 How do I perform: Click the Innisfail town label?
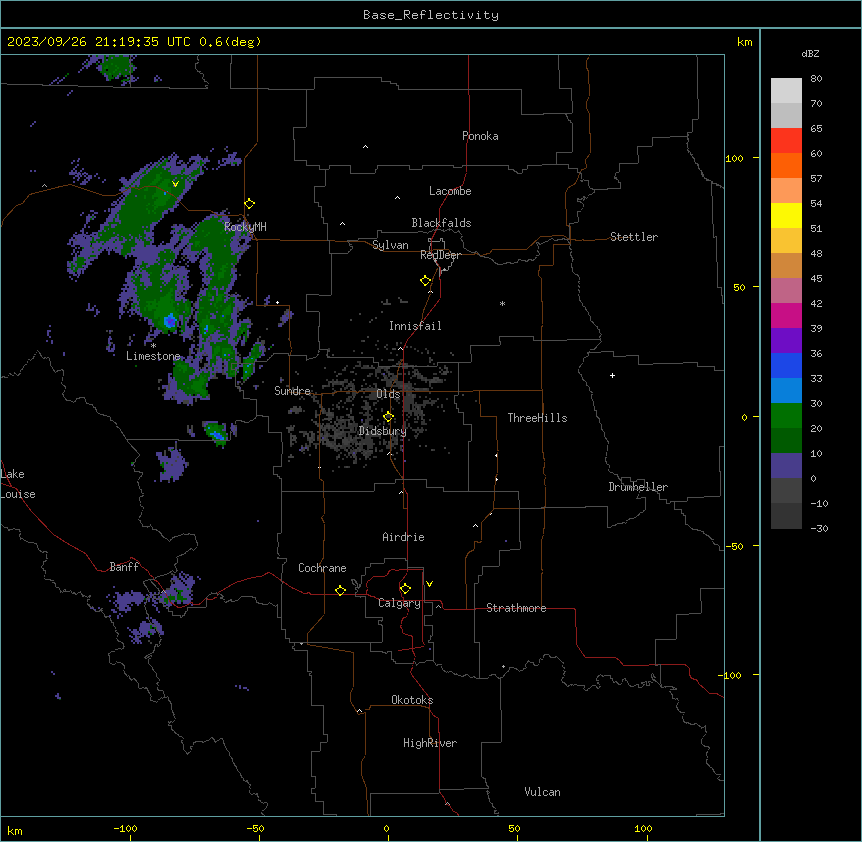pos(415,326)
